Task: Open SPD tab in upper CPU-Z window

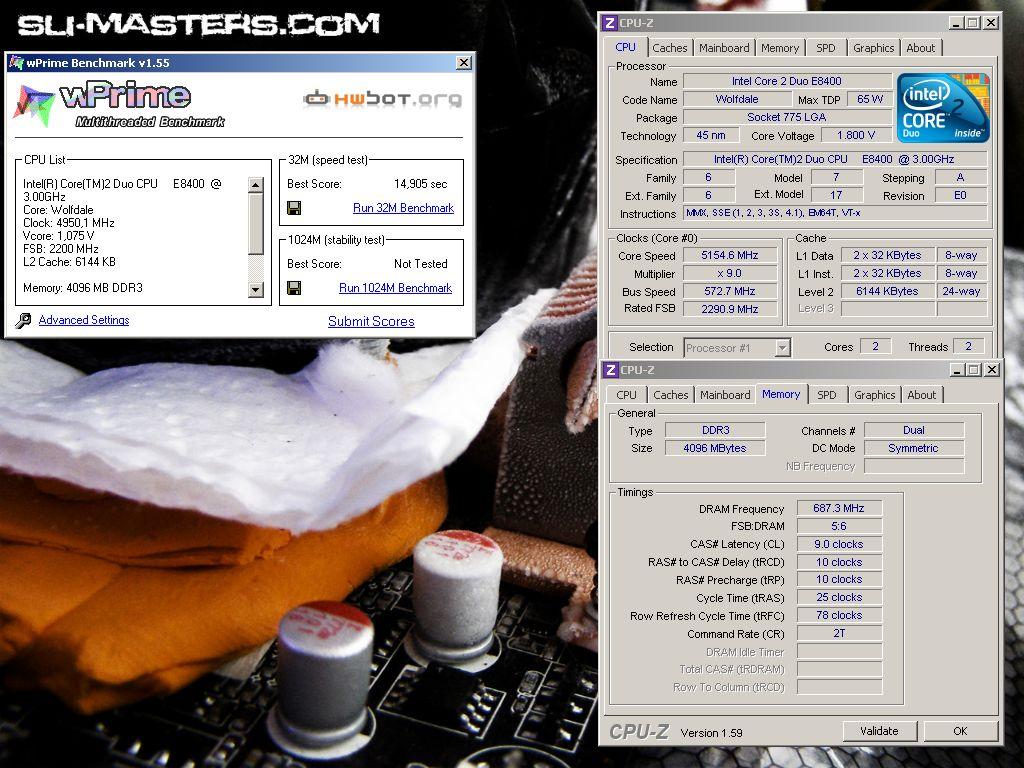Action: (x=825, y=48)
